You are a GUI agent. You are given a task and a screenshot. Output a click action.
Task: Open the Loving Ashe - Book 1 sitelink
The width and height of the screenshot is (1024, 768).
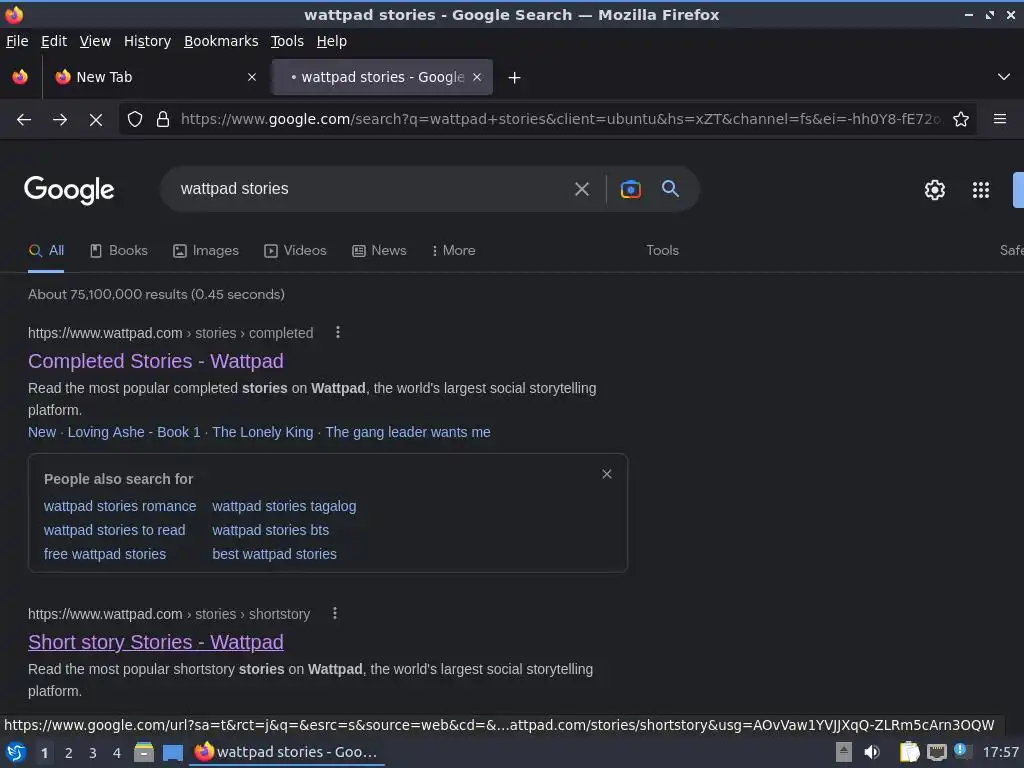pyautogui.click(x=134, y=432)
